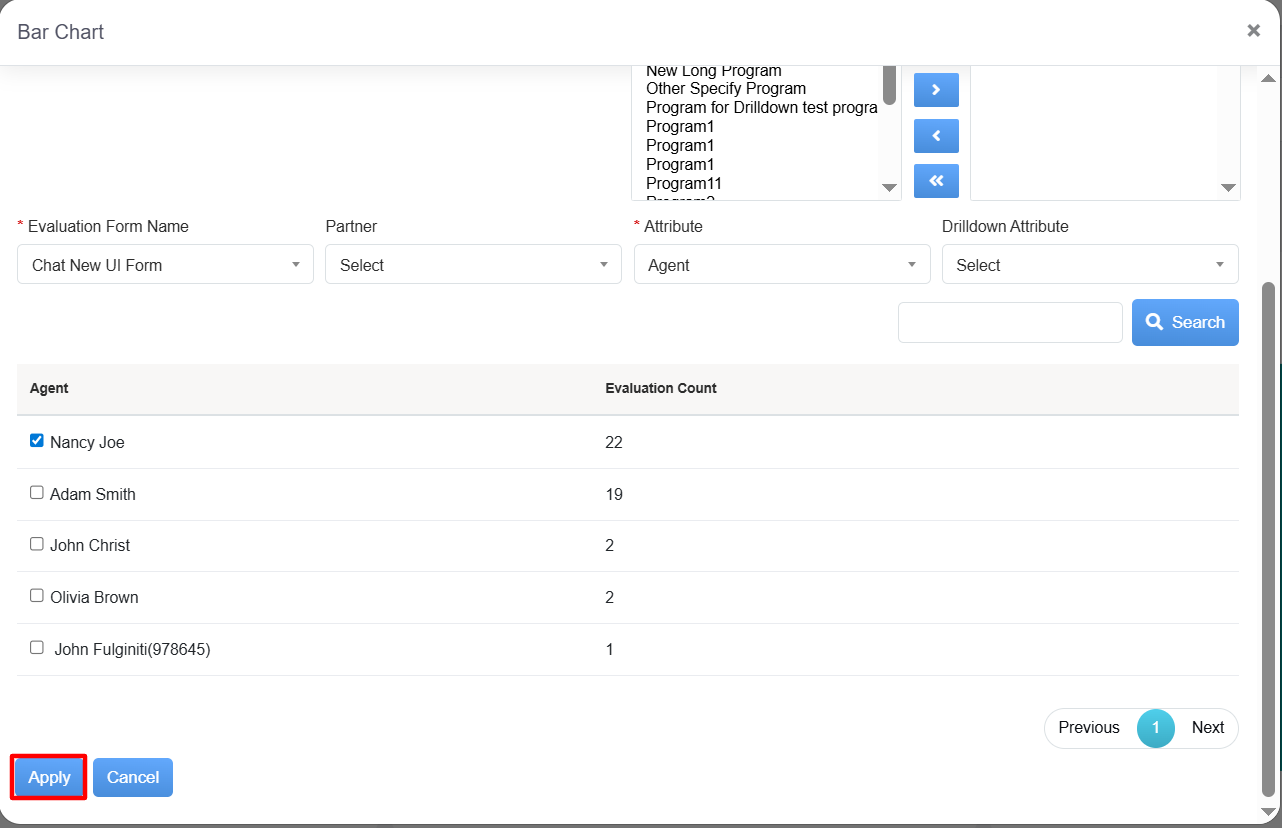Click the Search button with magnifier icon
The image size is (1282, 828).
[1185, 322]
